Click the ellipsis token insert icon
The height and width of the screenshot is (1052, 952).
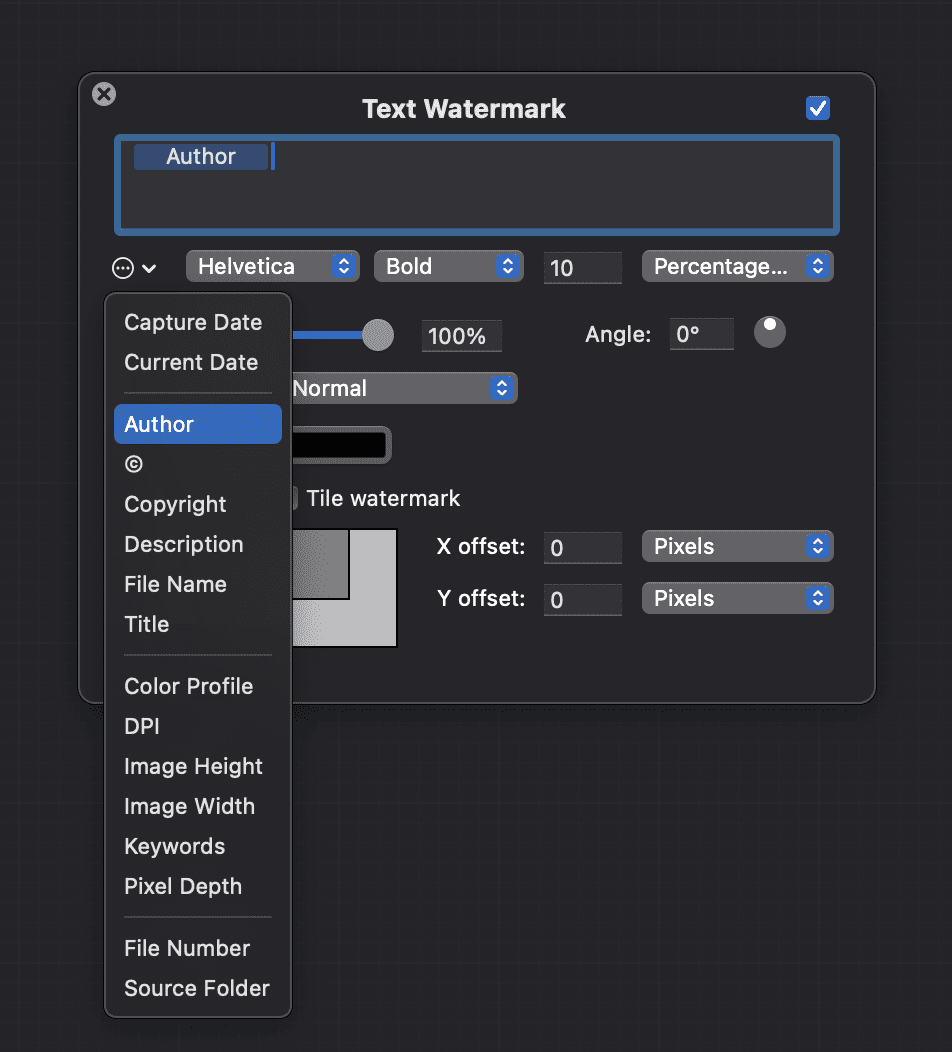click(x=122, y=268)
